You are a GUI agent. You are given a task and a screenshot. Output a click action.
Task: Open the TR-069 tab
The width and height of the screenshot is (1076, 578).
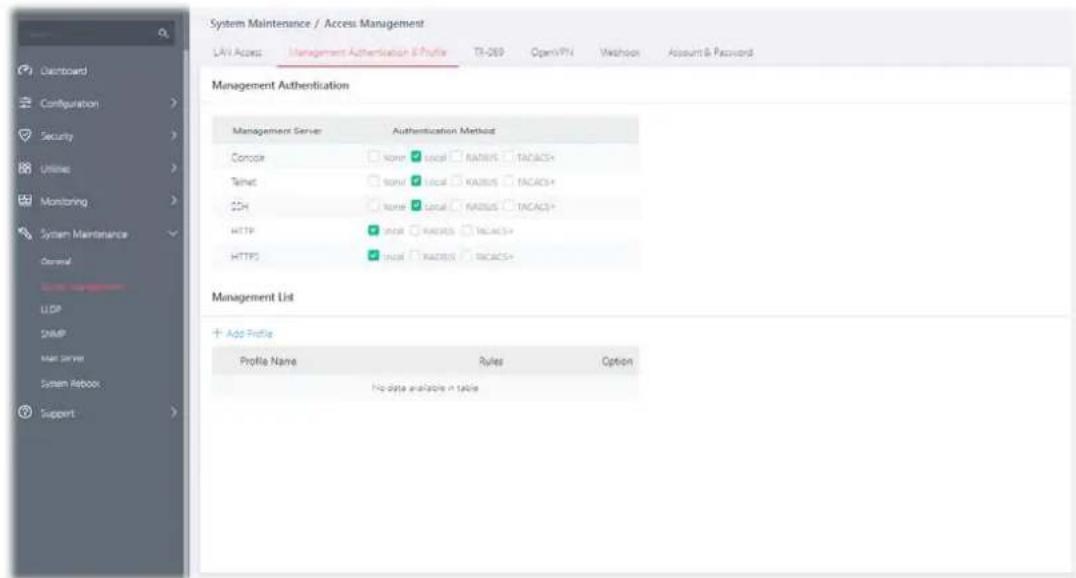pyautogui.click(x=489, y=52)
